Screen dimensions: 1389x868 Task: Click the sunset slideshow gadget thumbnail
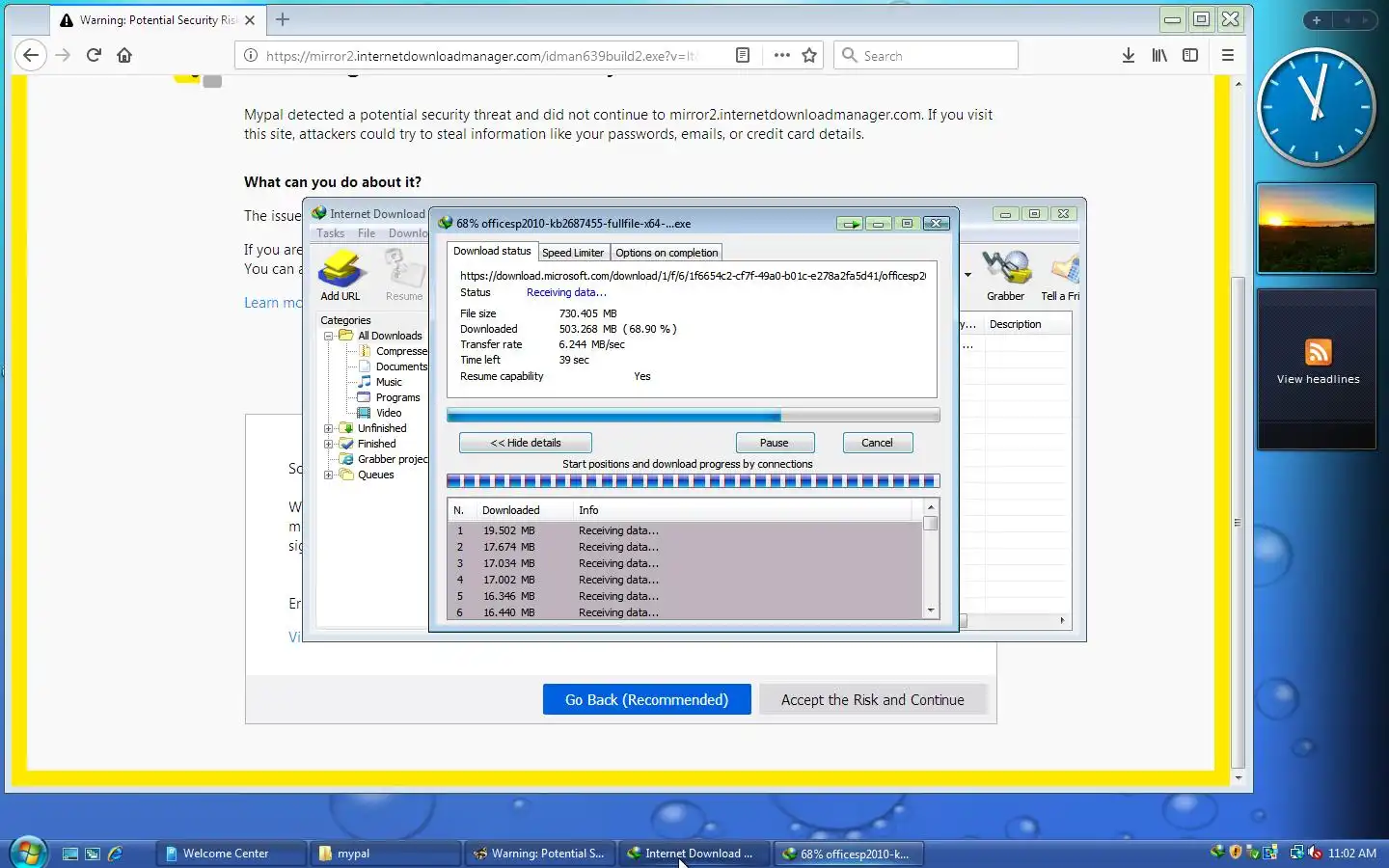(x=1317, y=230)
